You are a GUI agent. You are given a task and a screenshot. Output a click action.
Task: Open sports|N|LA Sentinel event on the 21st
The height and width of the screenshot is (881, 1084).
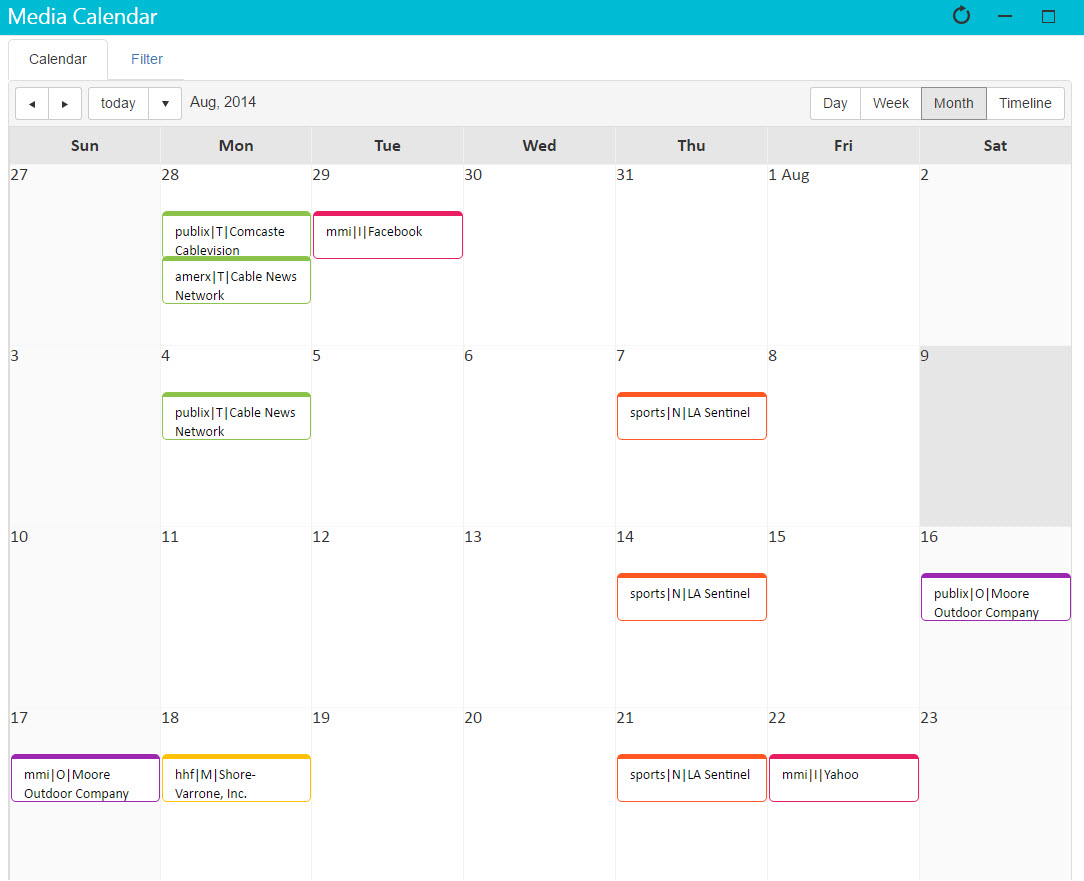click(x=692, y=779)
